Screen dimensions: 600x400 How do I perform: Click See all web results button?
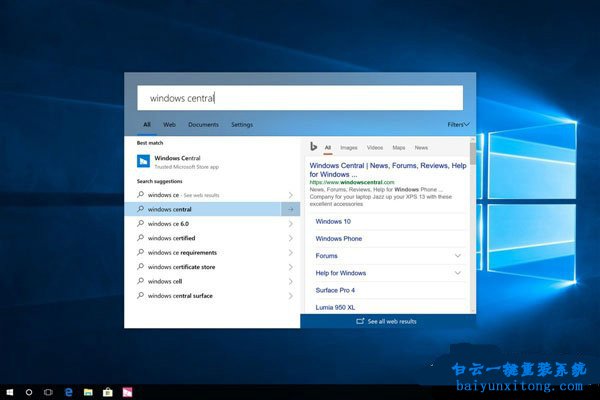click(x=388, y=321)
